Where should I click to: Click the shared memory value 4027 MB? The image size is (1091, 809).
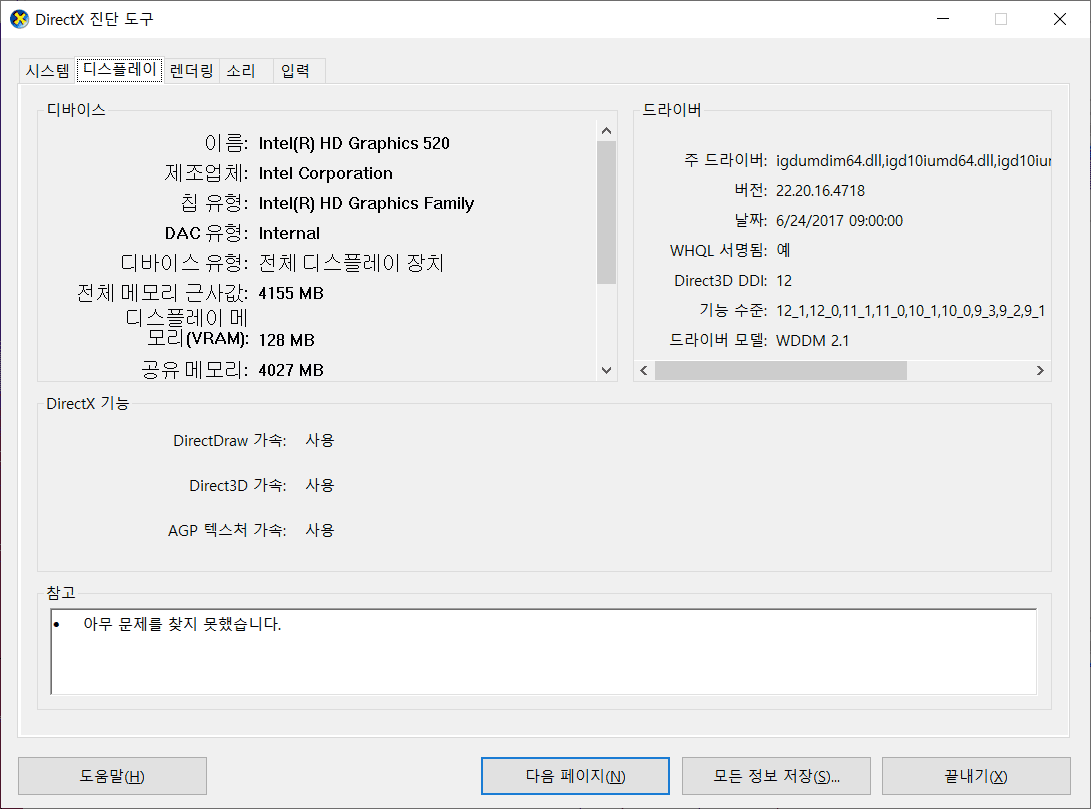tap(291, 370)
